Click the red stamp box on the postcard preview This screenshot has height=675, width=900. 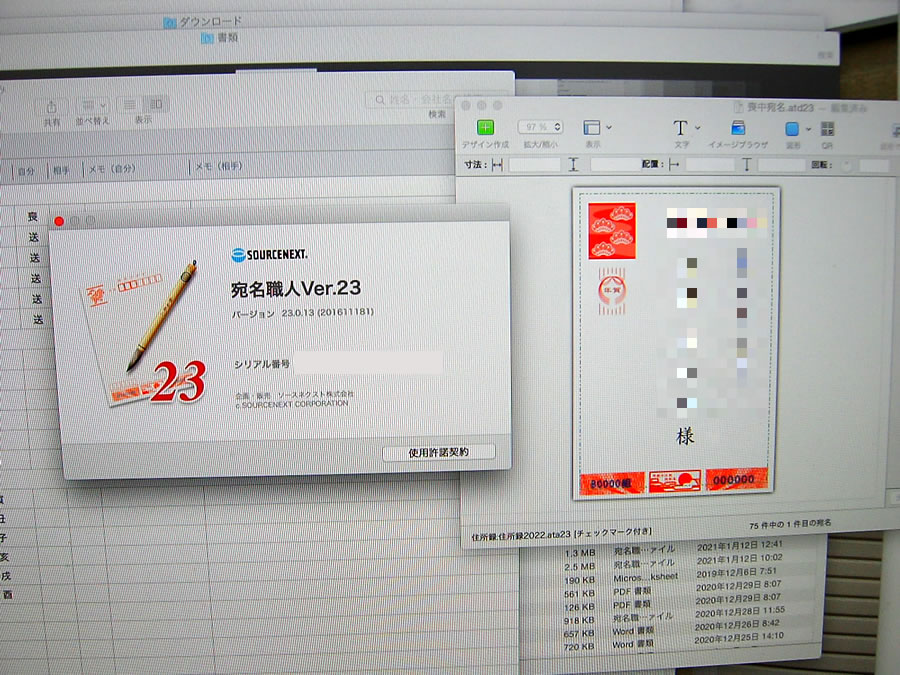click(612, 231)
